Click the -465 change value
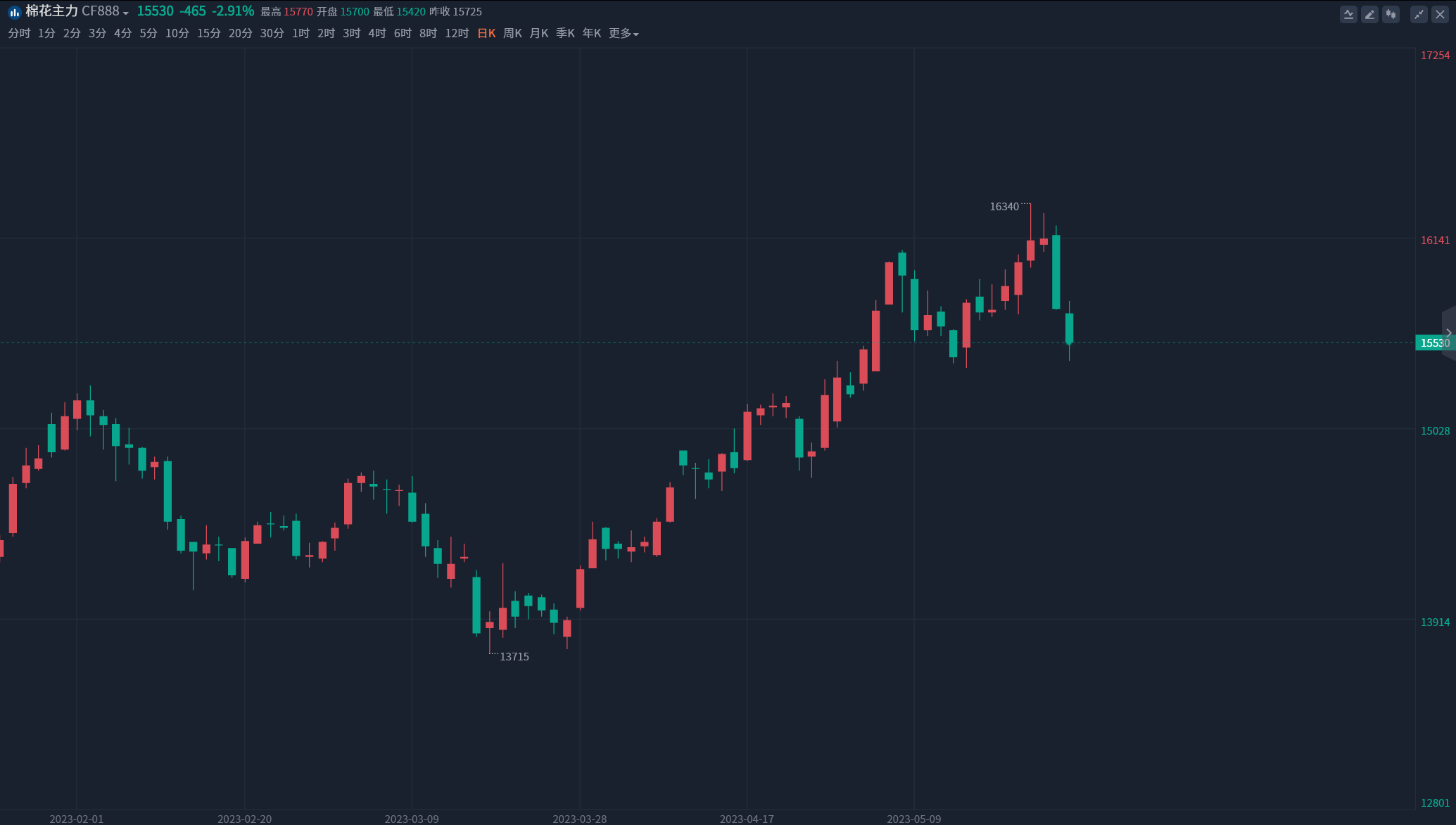Image resolution: width=1456 pixels, height=825 pixels. click(x=193, y=11)
